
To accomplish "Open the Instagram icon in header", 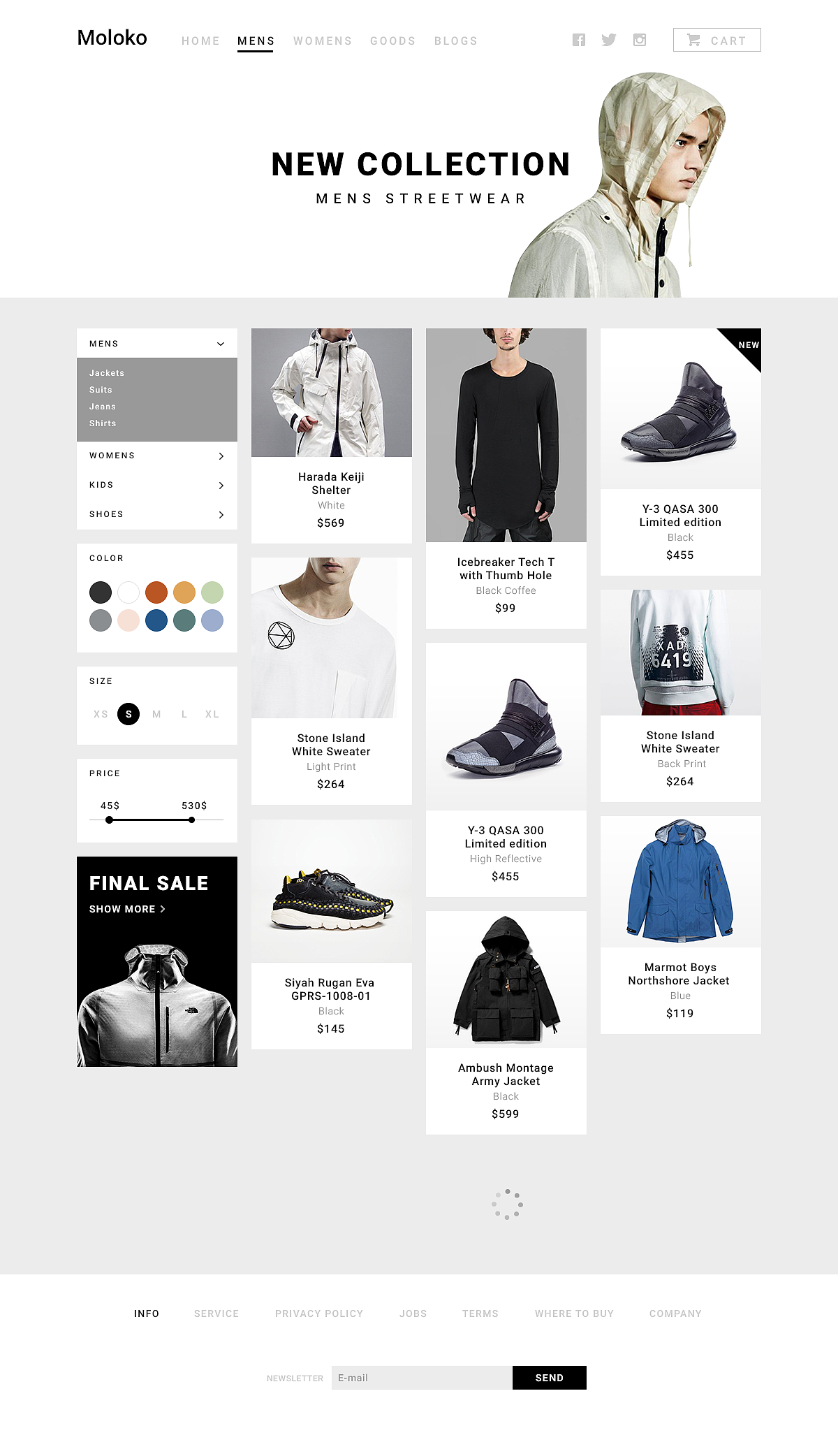I will coord(640,40).
